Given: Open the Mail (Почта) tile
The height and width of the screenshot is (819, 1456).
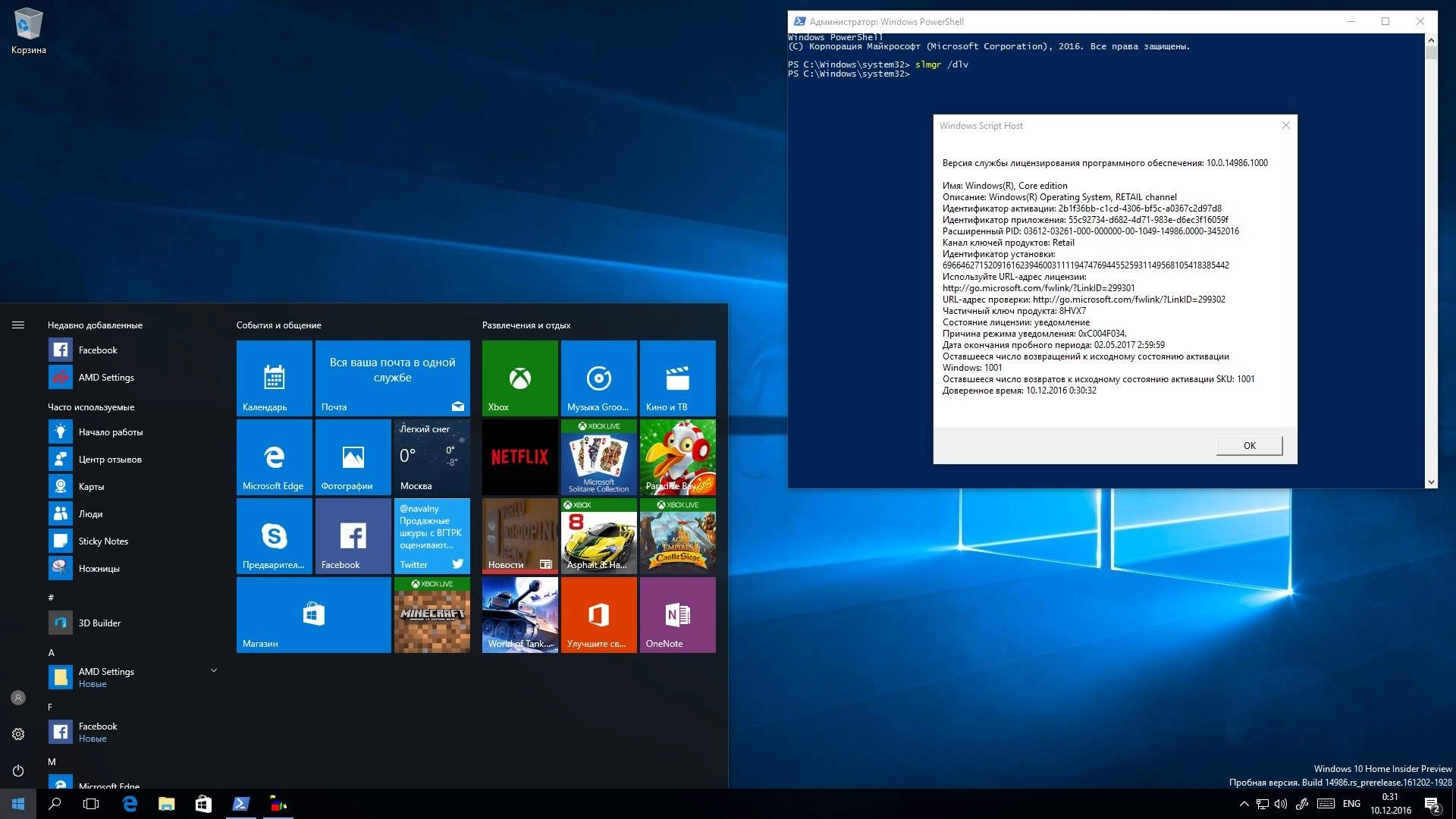Looking at the screenshot, I should tap(393, 378).
